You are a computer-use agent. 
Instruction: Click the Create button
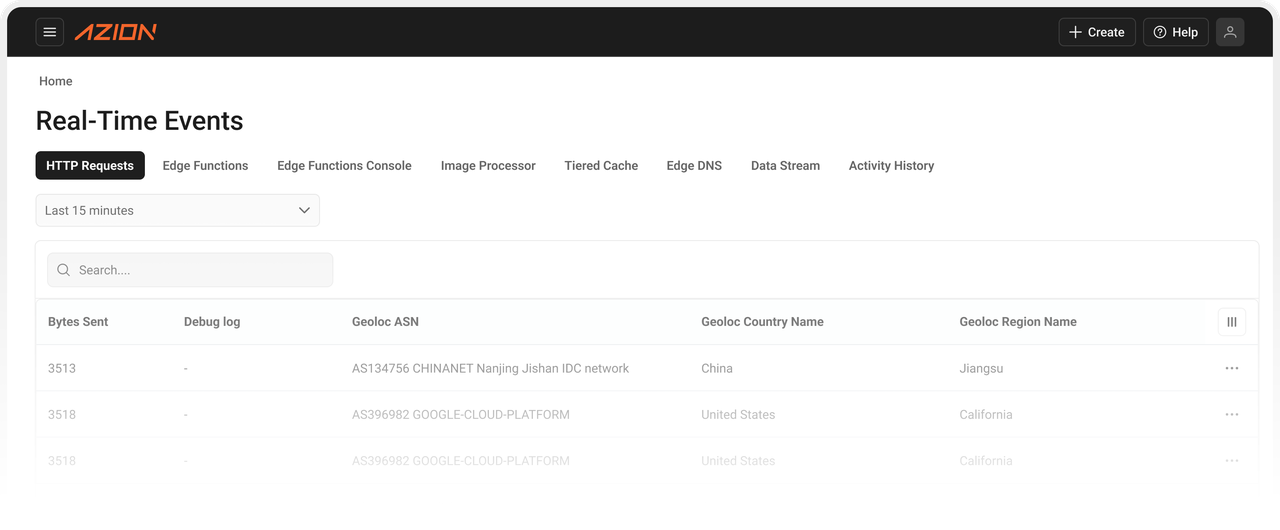point(1096,32)
